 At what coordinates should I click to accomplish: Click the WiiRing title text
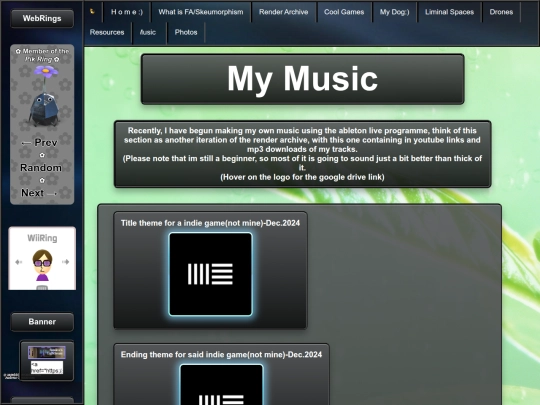[42, 238]
